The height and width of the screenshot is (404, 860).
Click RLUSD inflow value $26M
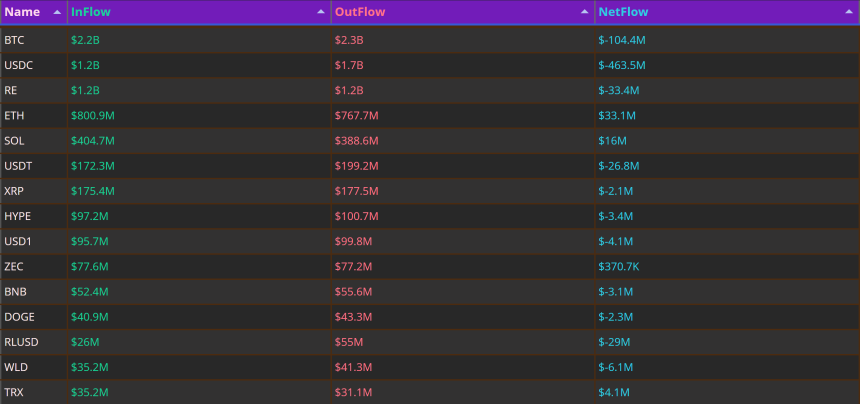[85, 343]
